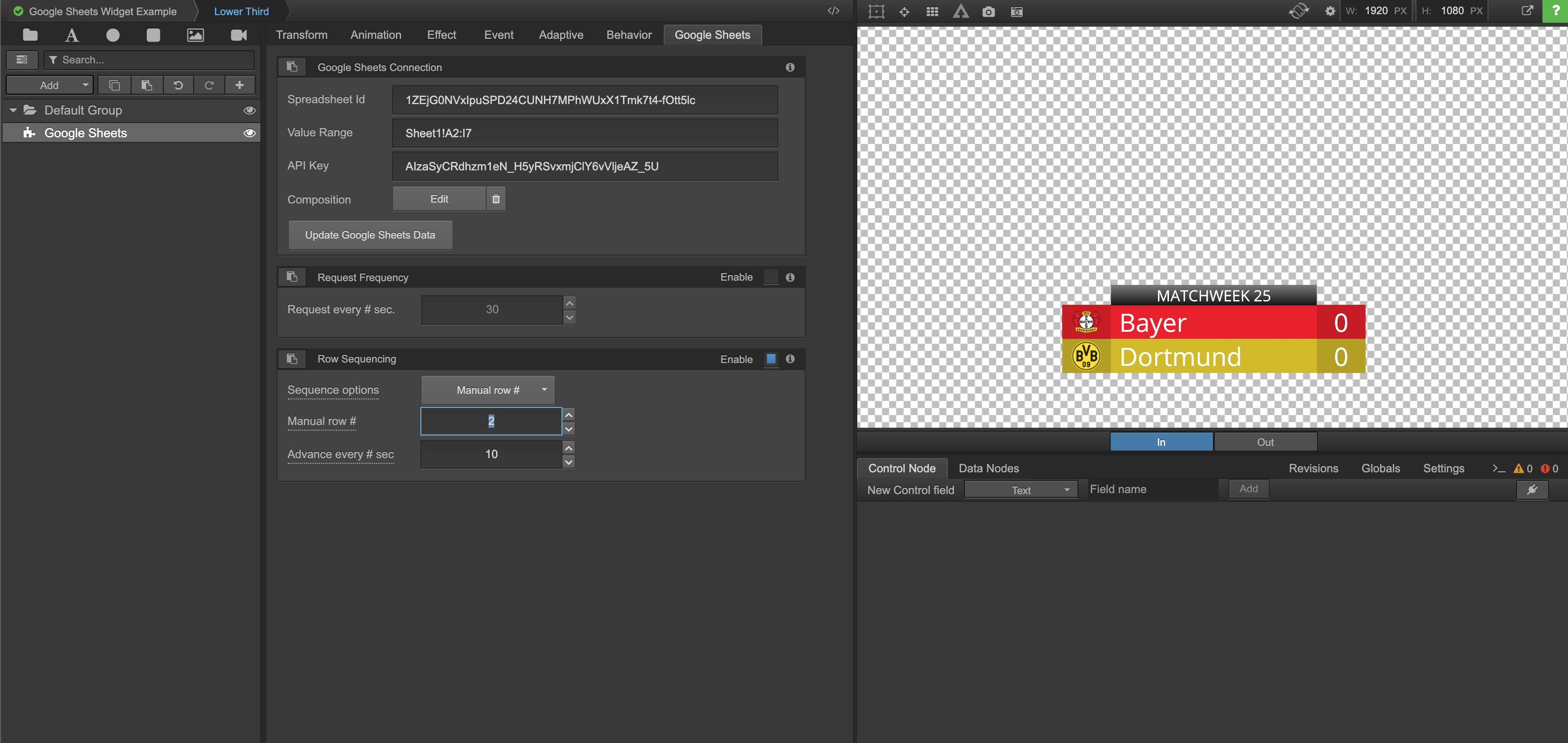Viewport: 1568px width, 743px height.
Task: Click the center crosshair preview icon
Action: (905, 11)
